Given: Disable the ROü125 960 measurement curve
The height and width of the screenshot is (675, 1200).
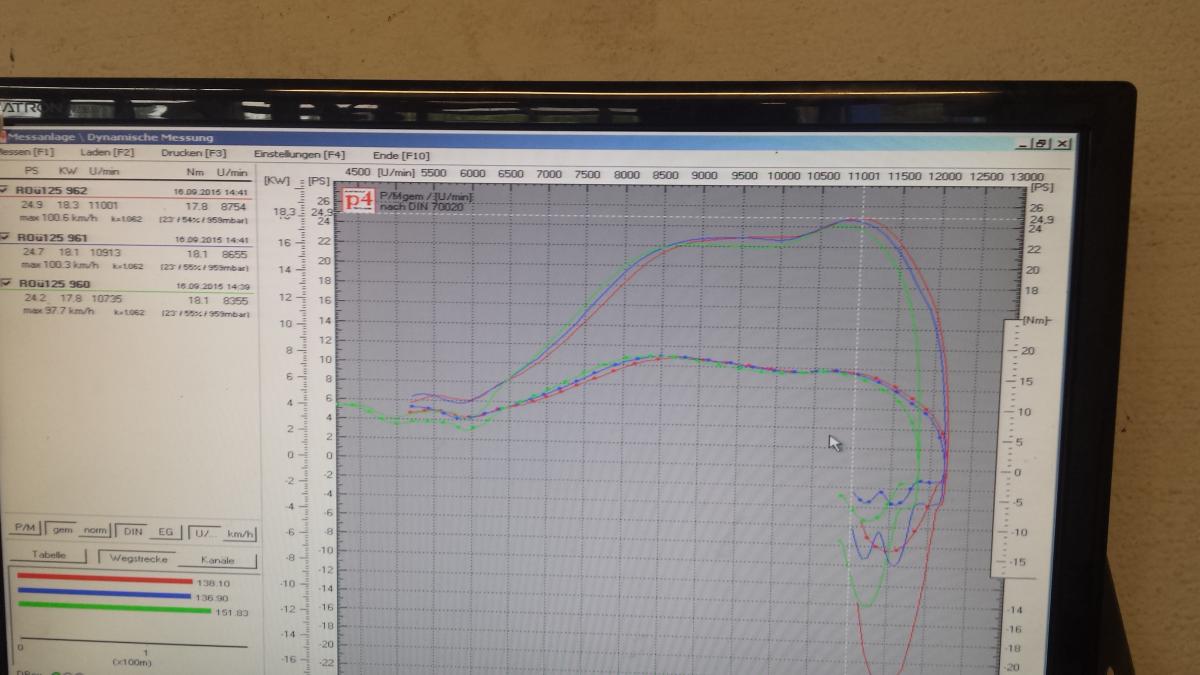Looking at the screenshot, I should (x=4, y=284).
